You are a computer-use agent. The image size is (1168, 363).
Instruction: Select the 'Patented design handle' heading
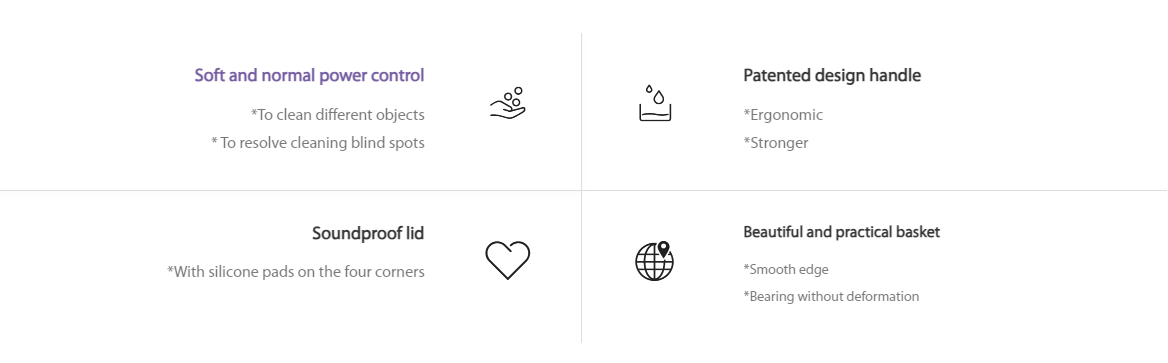click(x=832, y=75)
